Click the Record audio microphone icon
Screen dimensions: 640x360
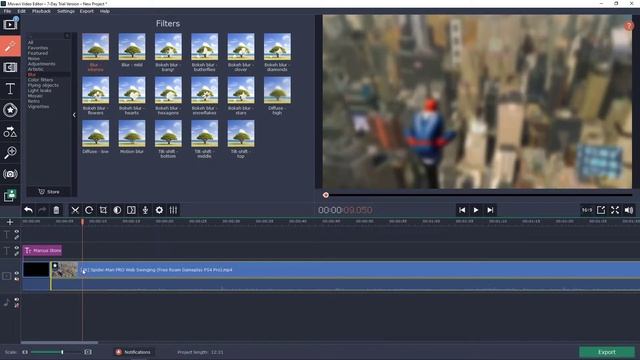pyautogui.click(x=145, y=210)
